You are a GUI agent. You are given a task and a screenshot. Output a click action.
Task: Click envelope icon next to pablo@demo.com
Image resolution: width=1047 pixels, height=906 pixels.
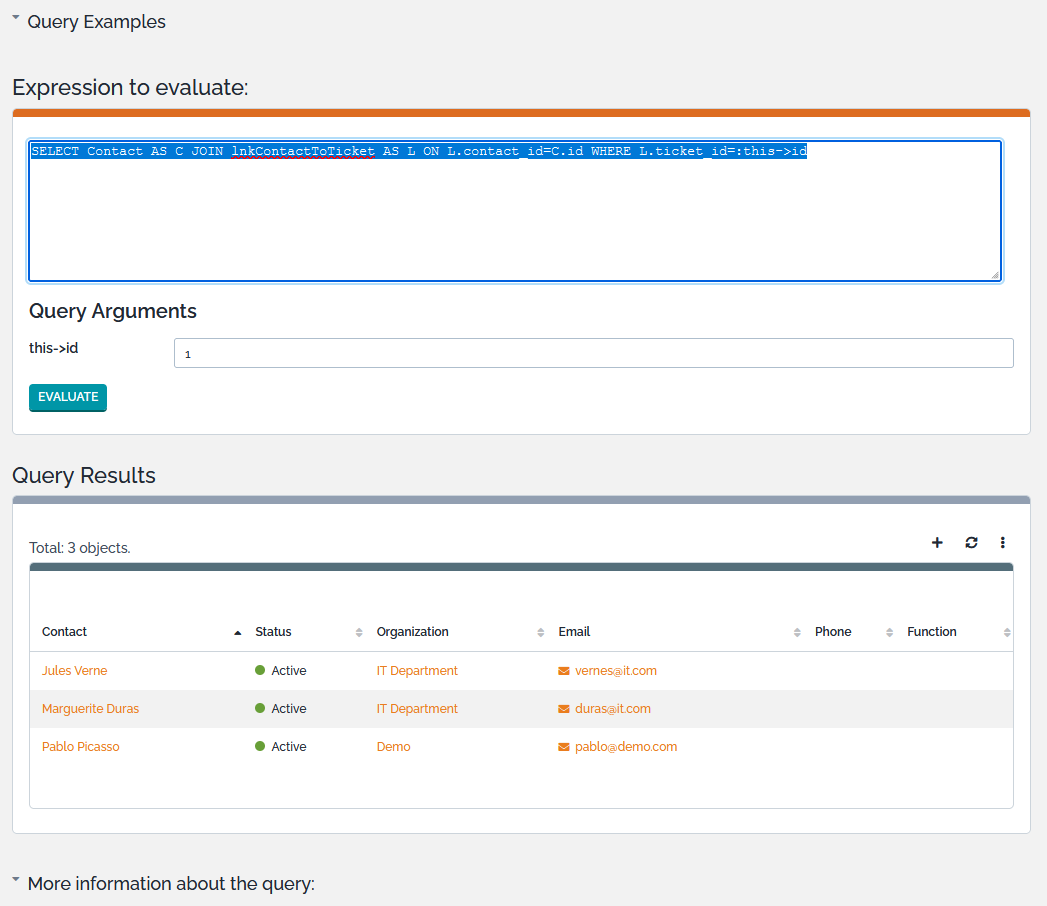564,747
